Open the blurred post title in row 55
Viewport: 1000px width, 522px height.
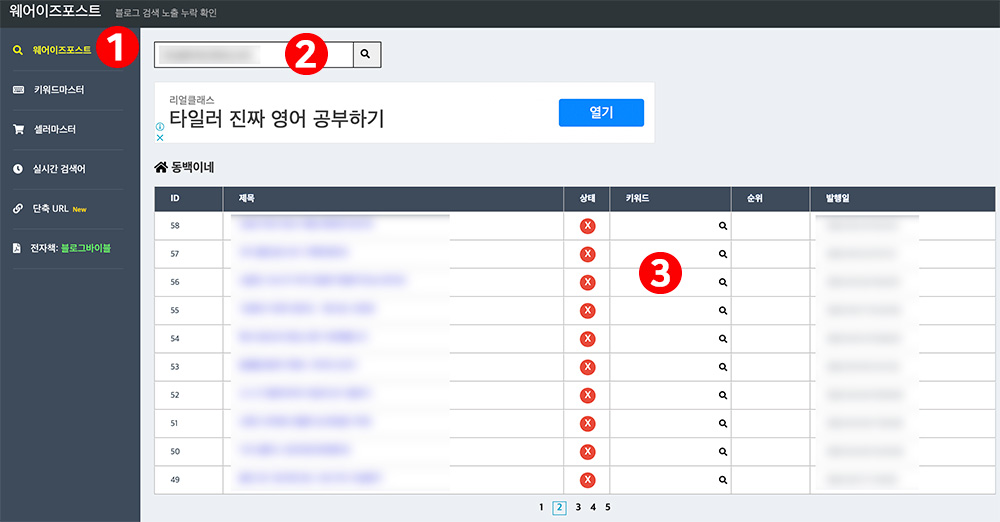[307, 309]
